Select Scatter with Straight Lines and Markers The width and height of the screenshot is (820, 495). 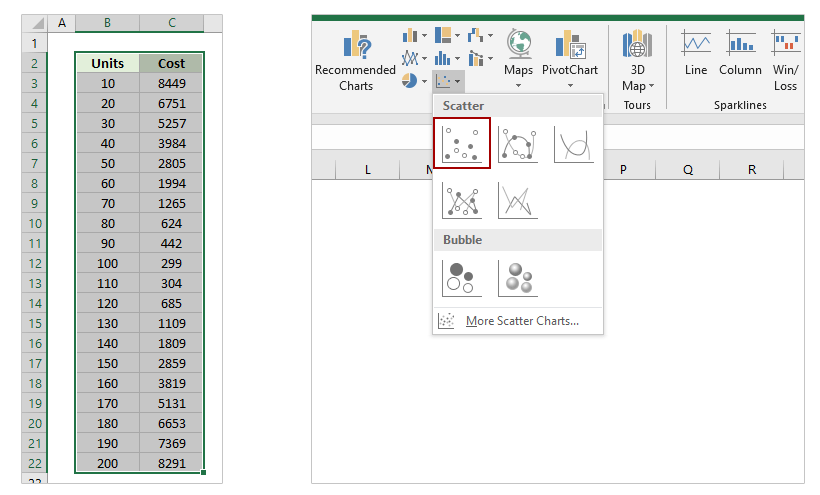462,200
